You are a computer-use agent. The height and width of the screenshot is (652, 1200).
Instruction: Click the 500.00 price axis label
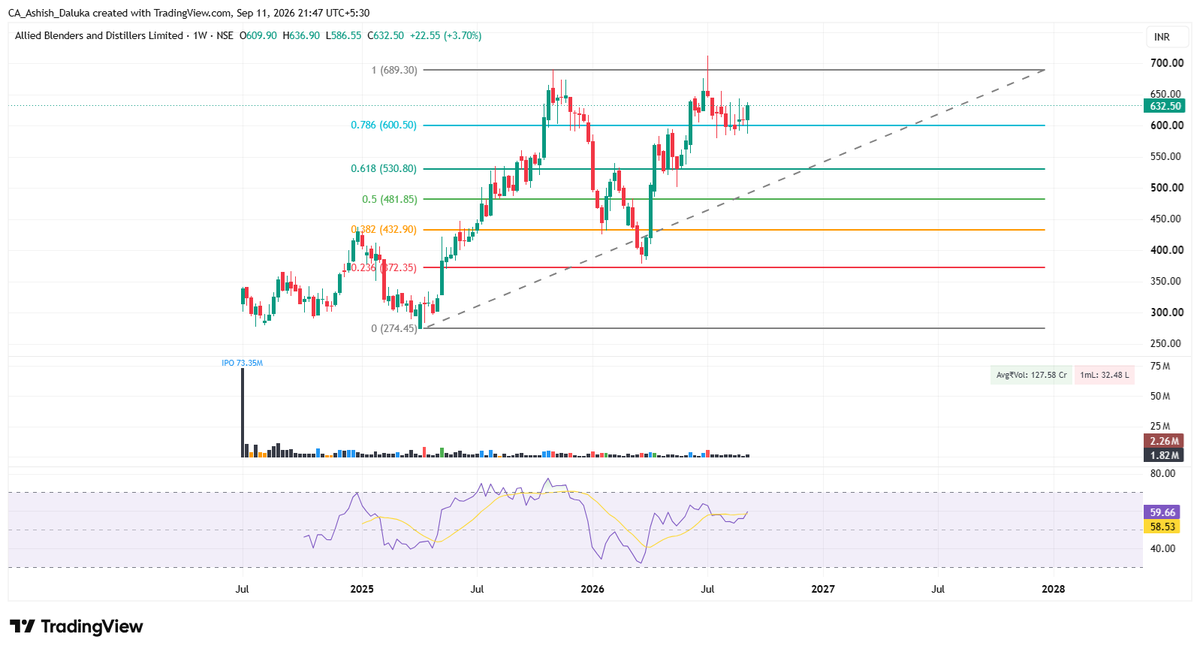1165,188
